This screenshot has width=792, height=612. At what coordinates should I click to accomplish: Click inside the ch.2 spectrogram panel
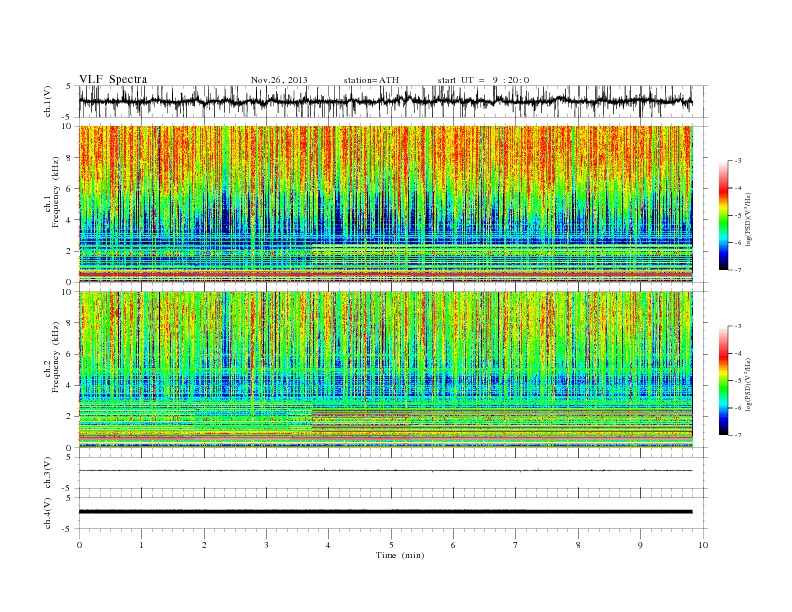coord(385,369)
